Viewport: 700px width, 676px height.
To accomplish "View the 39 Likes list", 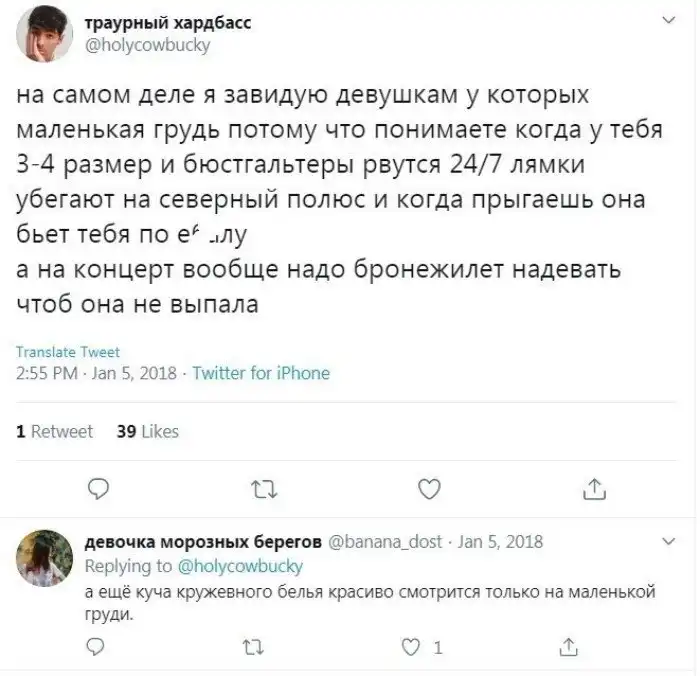I will tap(148, 431).
